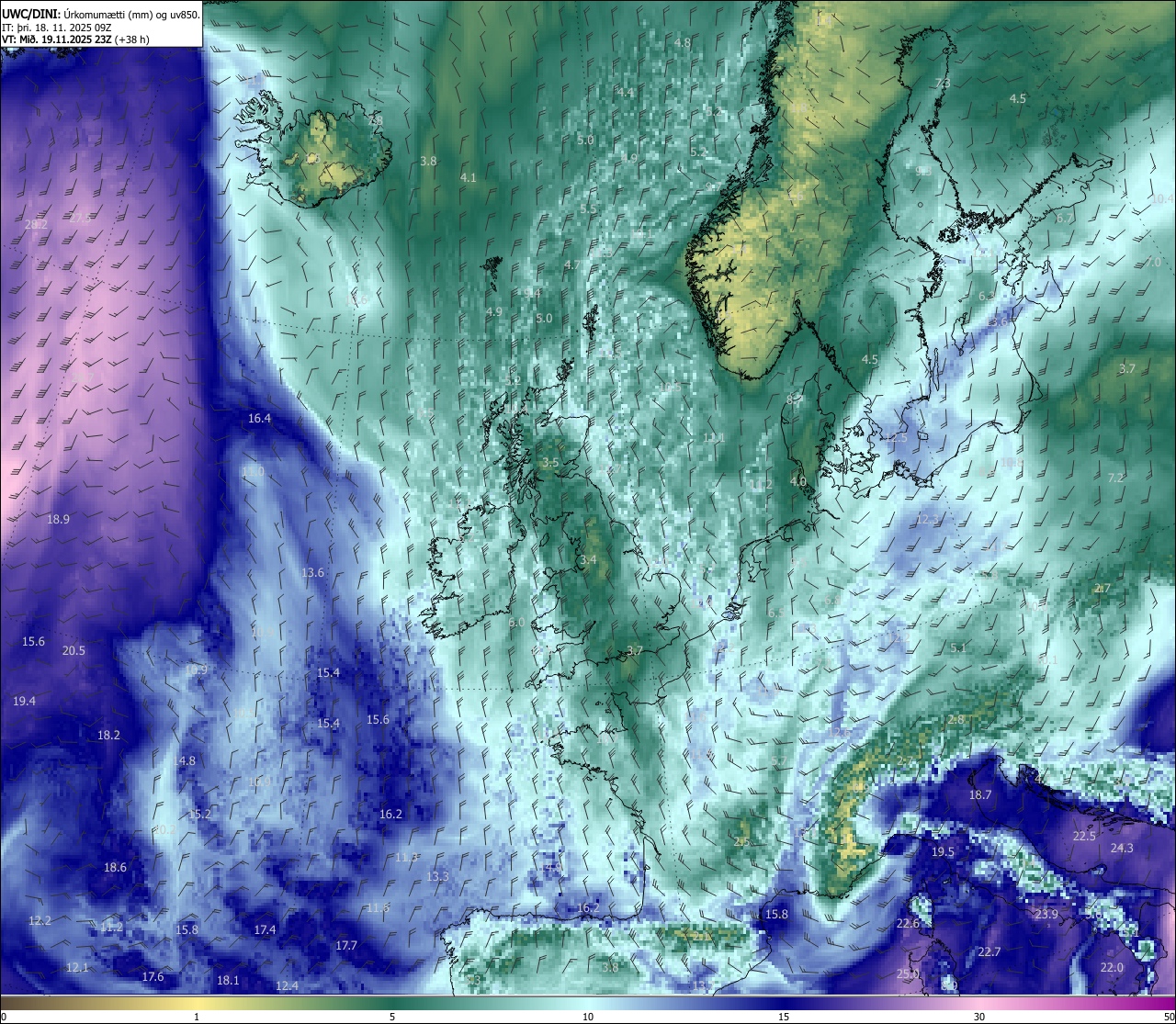Viewport: 1176px width, 1024px height.
Task: Click the 13.6 value label
Action: tap(313, 573)
